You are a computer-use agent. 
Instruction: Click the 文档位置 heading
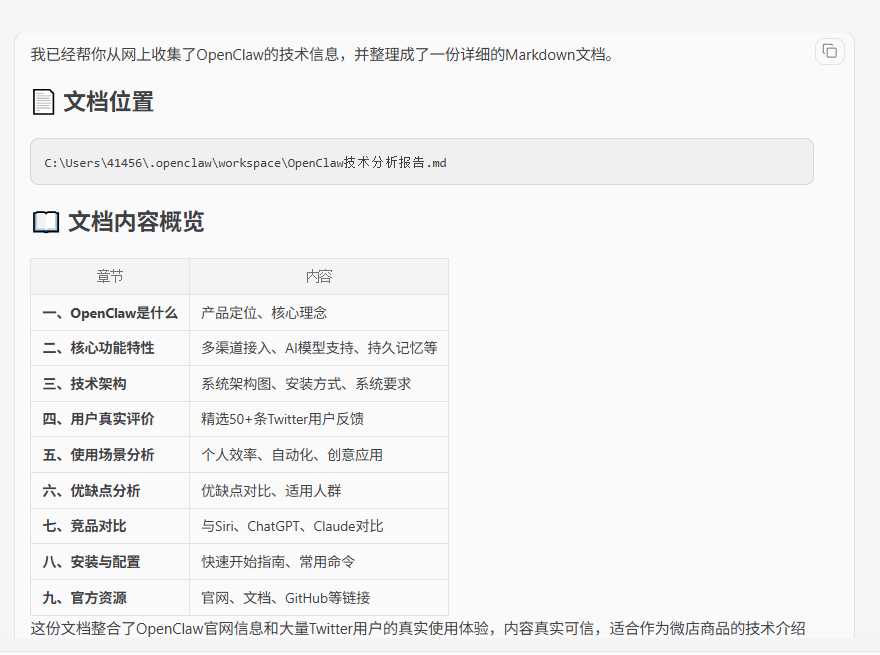(93, 102)
